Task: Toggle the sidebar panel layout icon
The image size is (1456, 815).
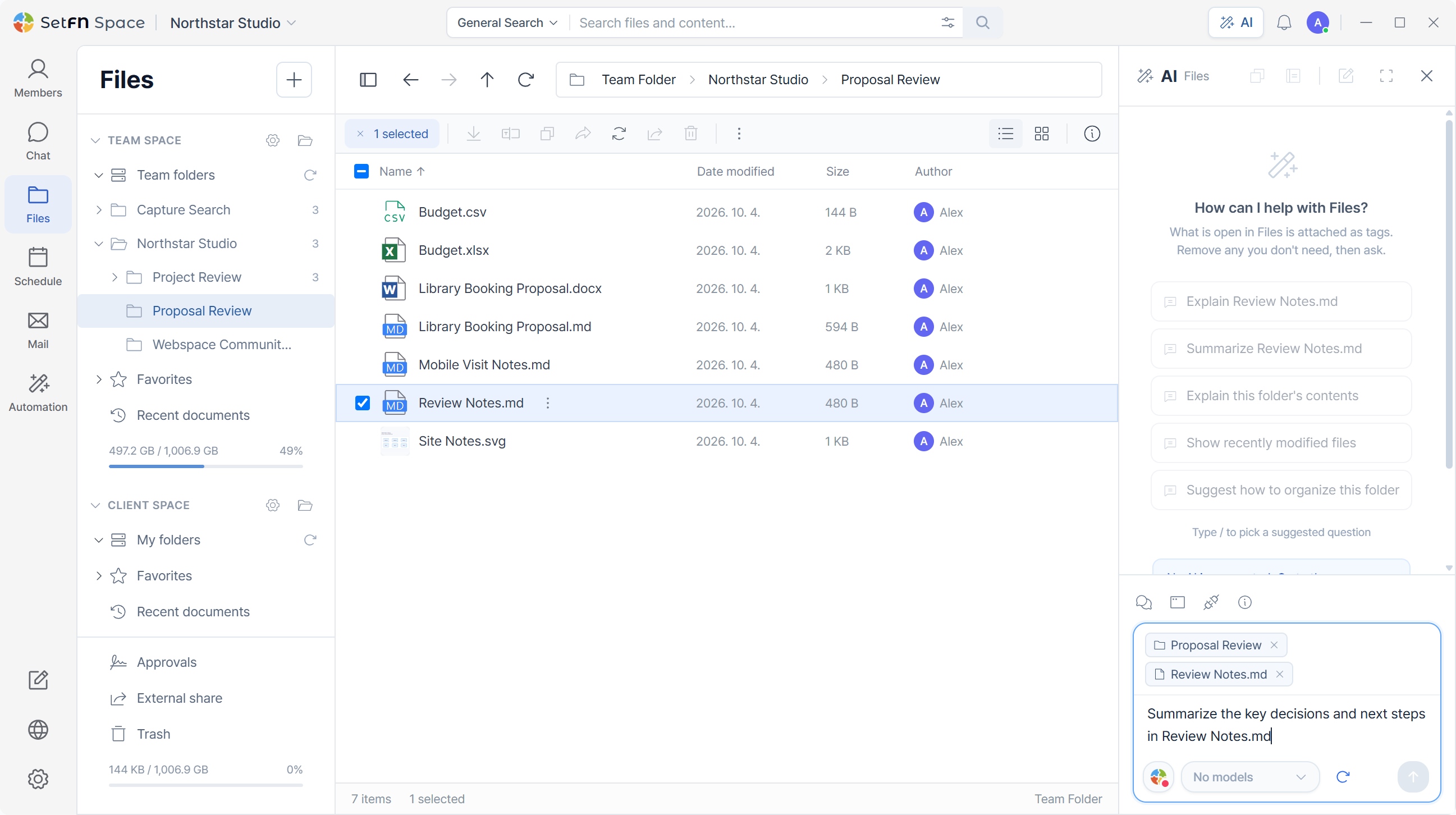Action: click(x=368, y=80)
